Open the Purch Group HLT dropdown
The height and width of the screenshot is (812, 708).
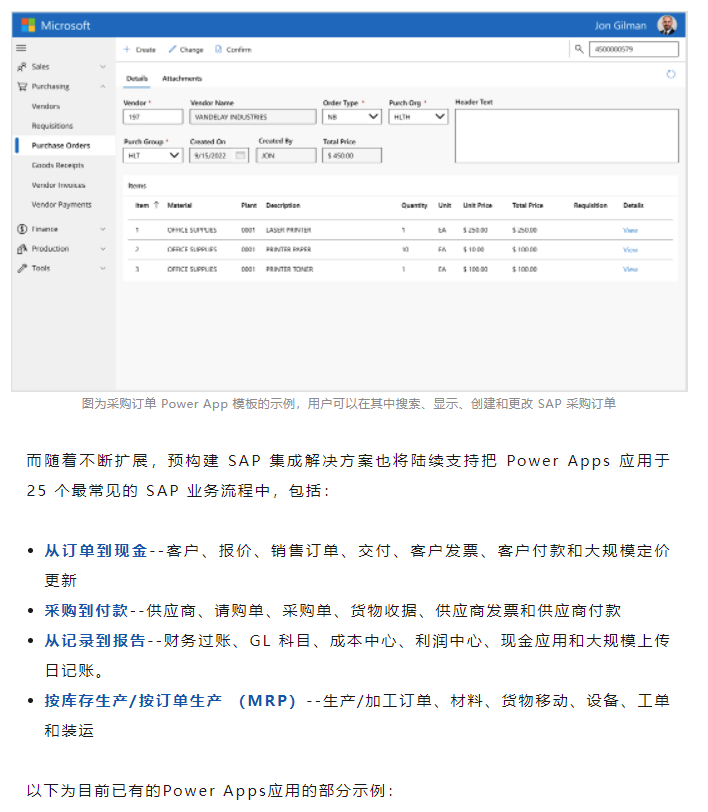(153, 155)
